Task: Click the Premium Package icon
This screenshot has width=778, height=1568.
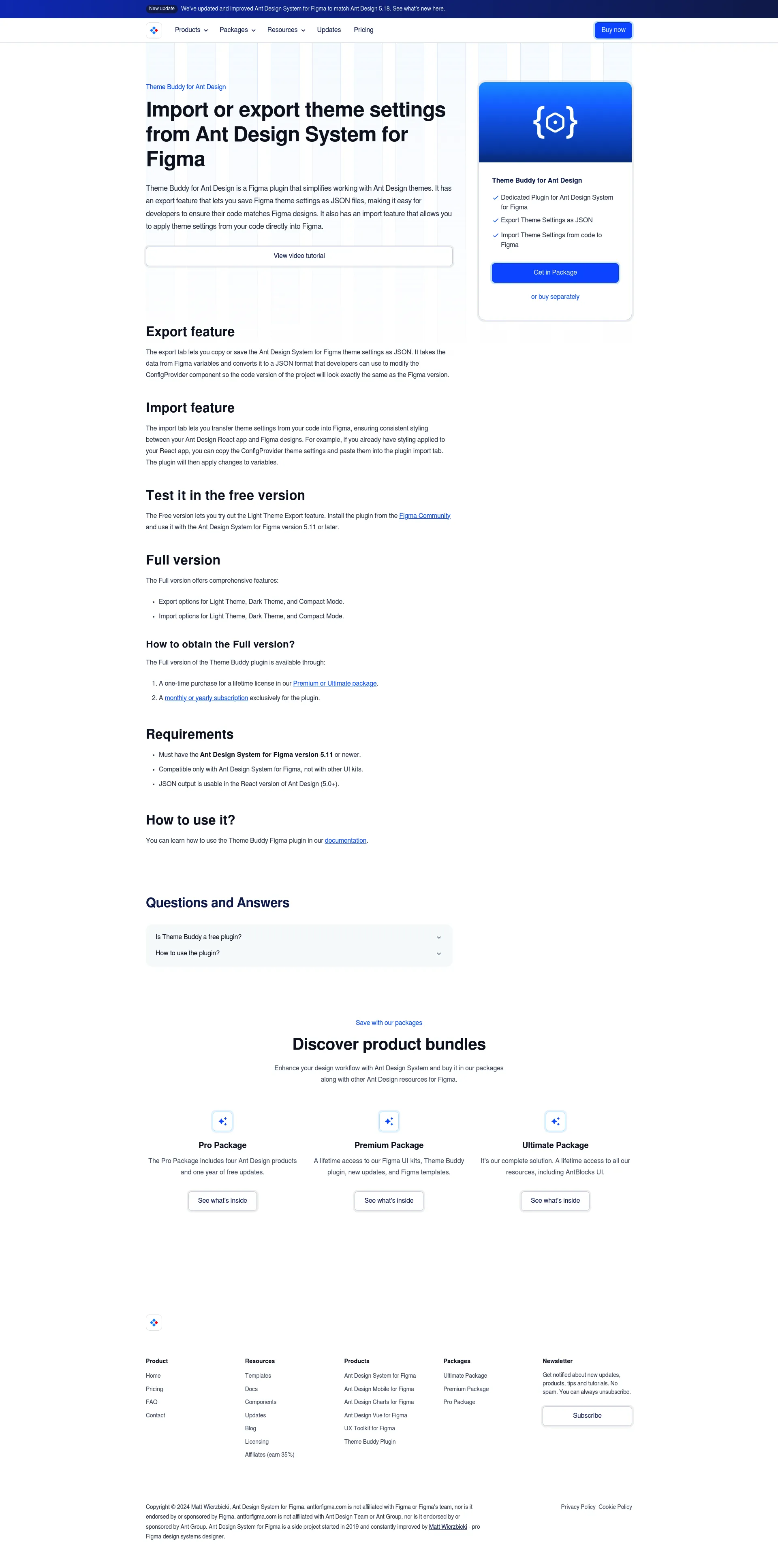Action: [x=389, y=1121]
